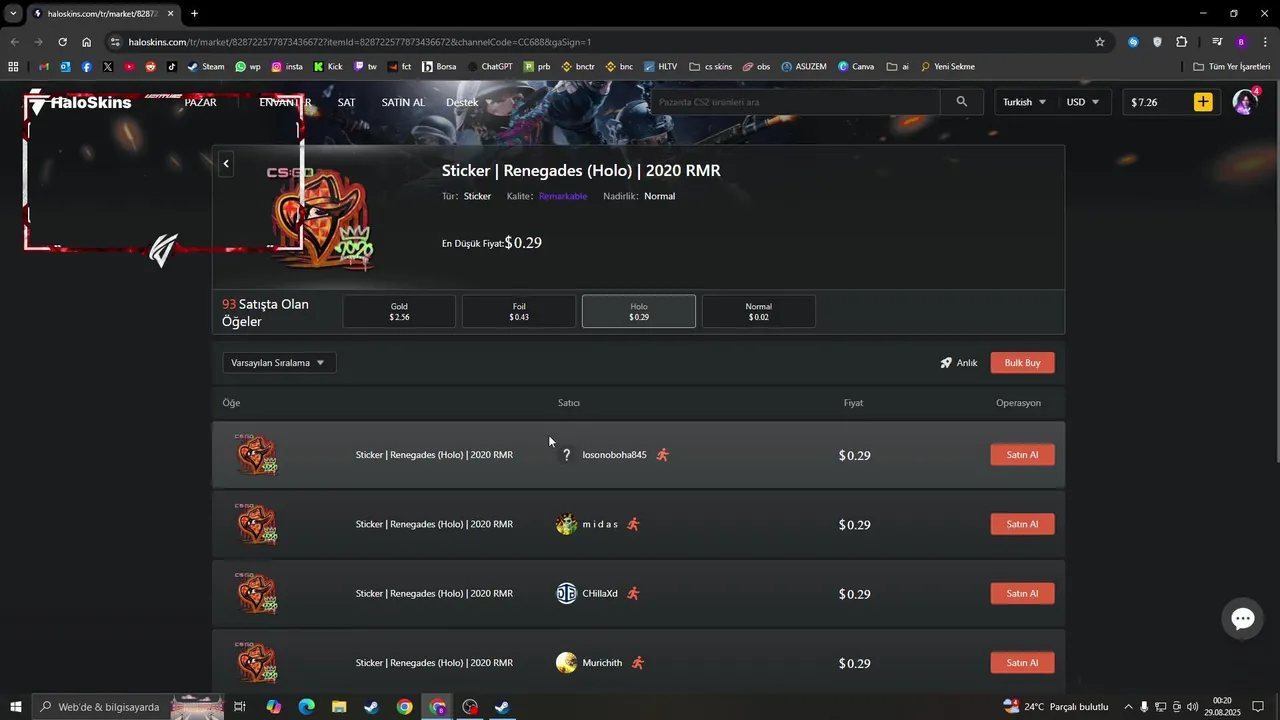
Task: Select the Gold $2.56 variant tab
Action: click(x=399, y=311)
